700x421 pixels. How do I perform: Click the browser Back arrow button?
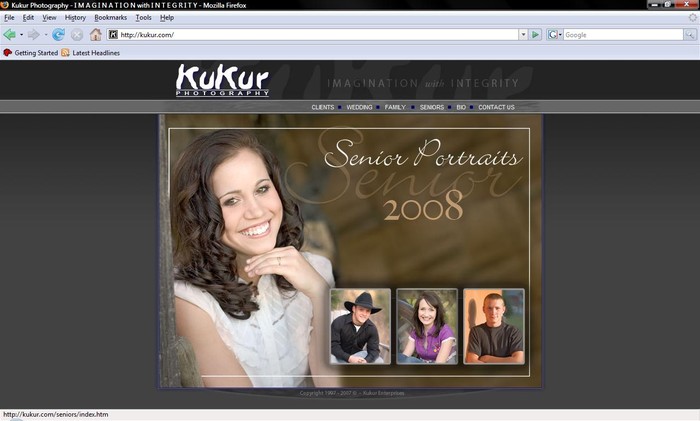10,34
